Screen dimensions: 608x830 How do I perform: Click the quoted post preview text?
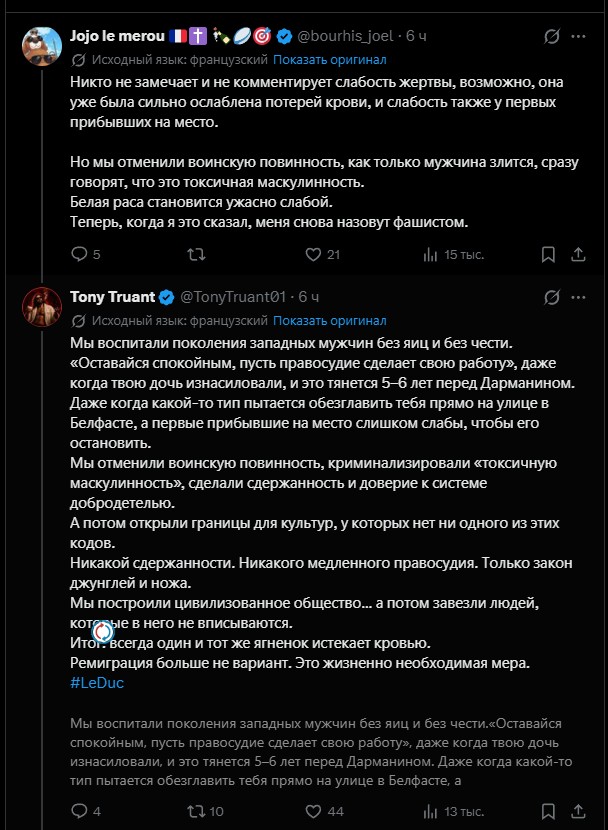[x=321, y=752]
